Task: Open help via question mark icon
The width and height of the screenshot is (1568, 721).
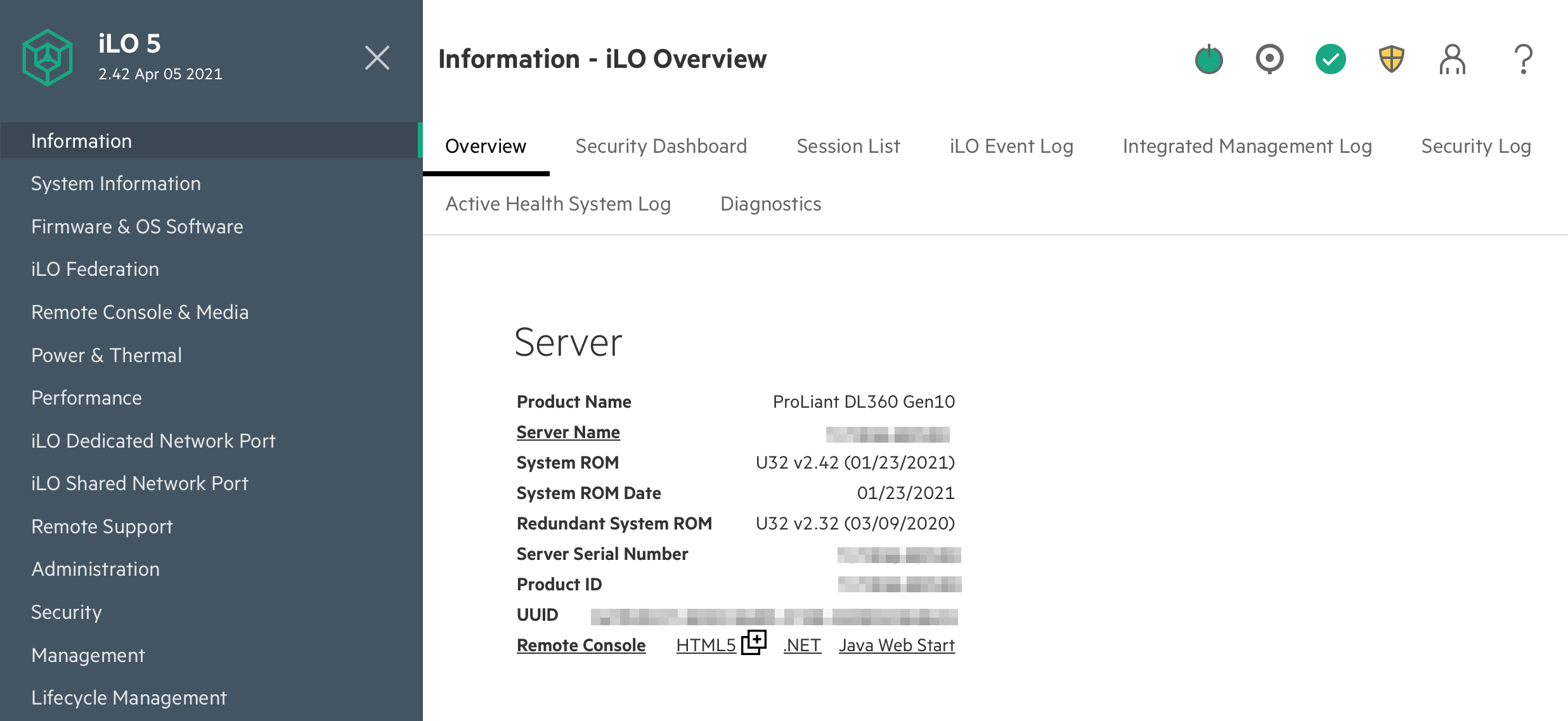Action: click(x=1523, y=60)
